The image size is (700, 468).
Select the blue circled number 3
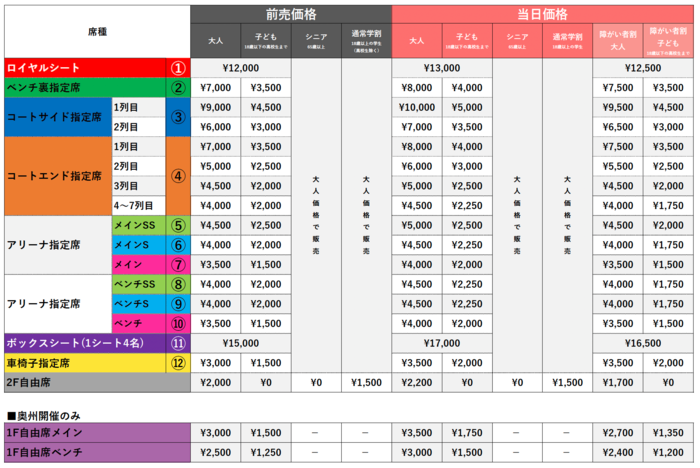click(x=177, y=117)
